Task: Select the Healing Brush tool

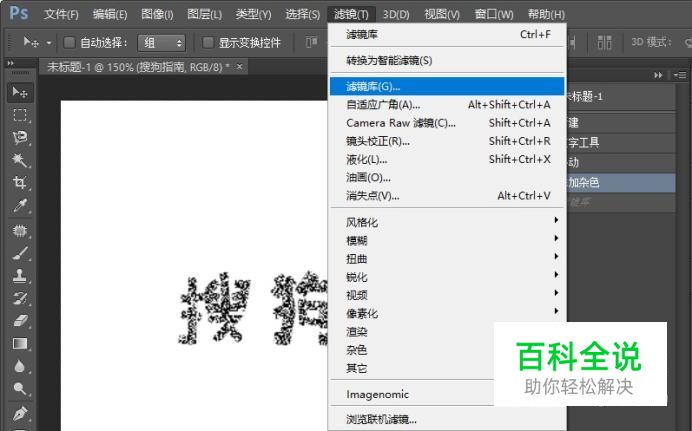Action: (20, 231)
